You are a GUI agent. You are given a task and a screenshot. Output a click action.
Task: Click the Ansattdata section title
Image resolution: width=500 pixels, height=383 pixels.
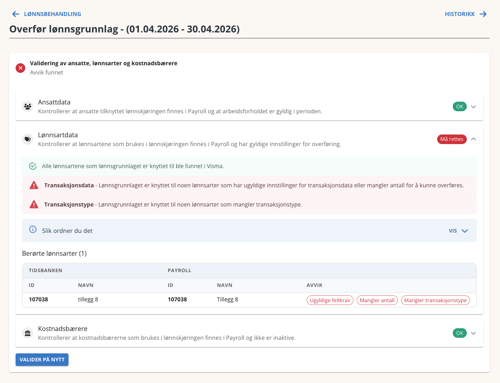pos(54,102)
